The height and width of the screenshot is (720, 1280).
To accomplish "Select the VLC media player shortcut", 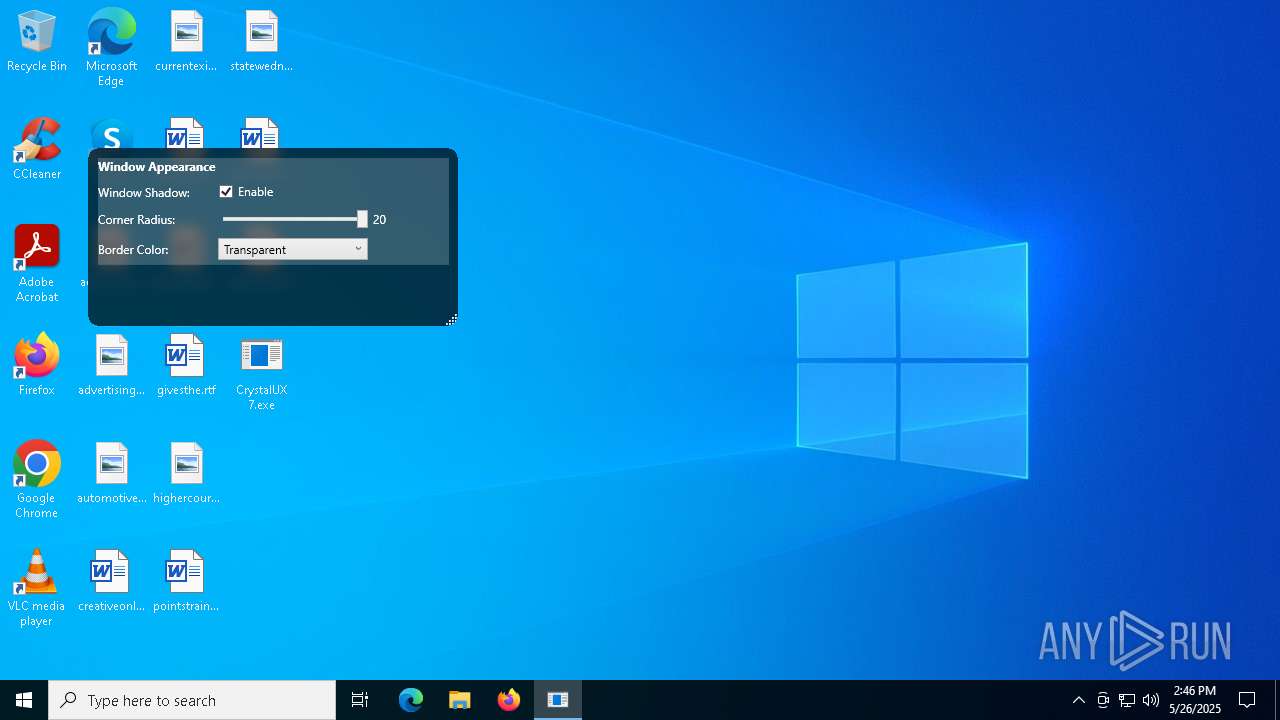I will click(x=37, y=588).
